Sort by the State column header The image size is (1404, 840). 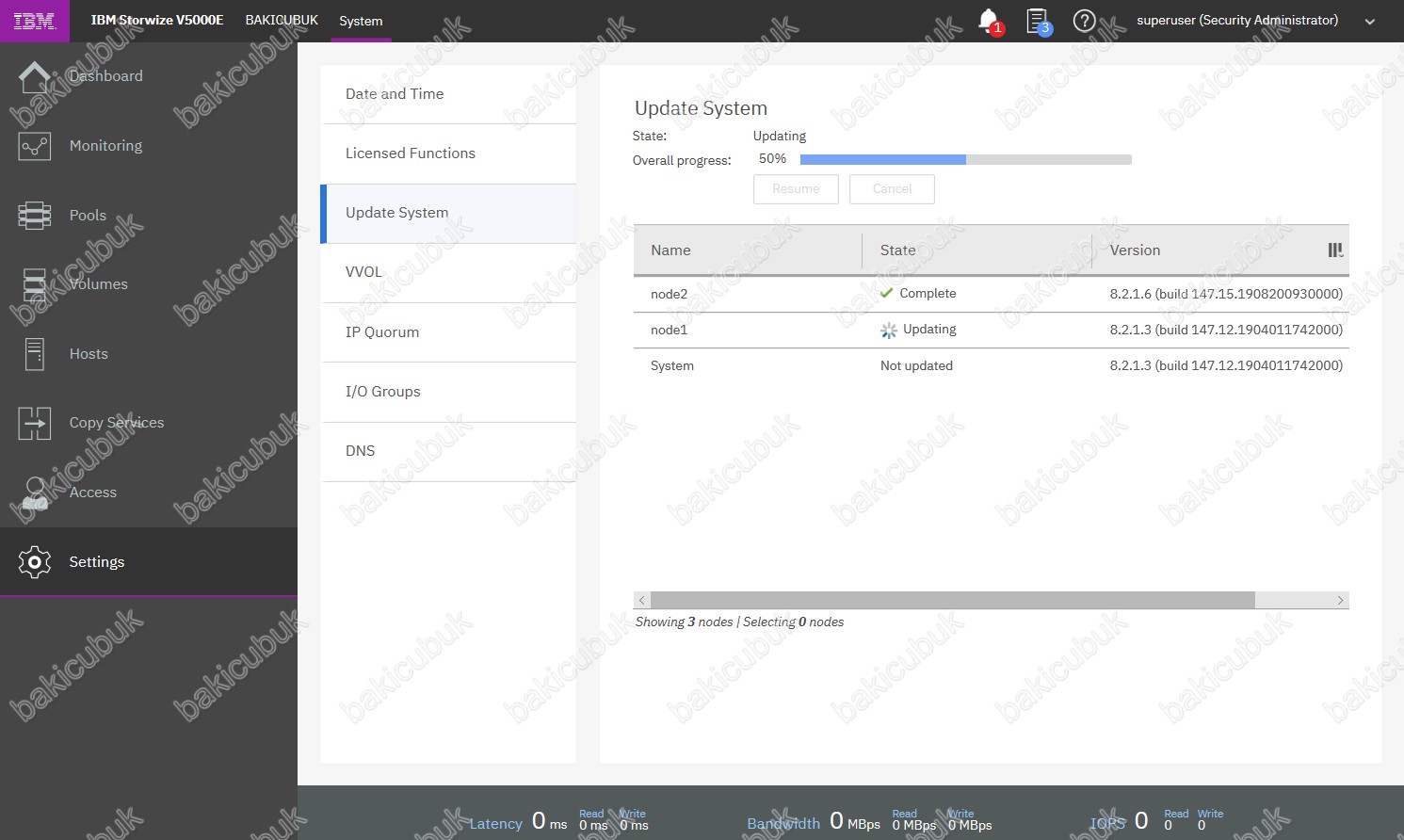[977, 250]
